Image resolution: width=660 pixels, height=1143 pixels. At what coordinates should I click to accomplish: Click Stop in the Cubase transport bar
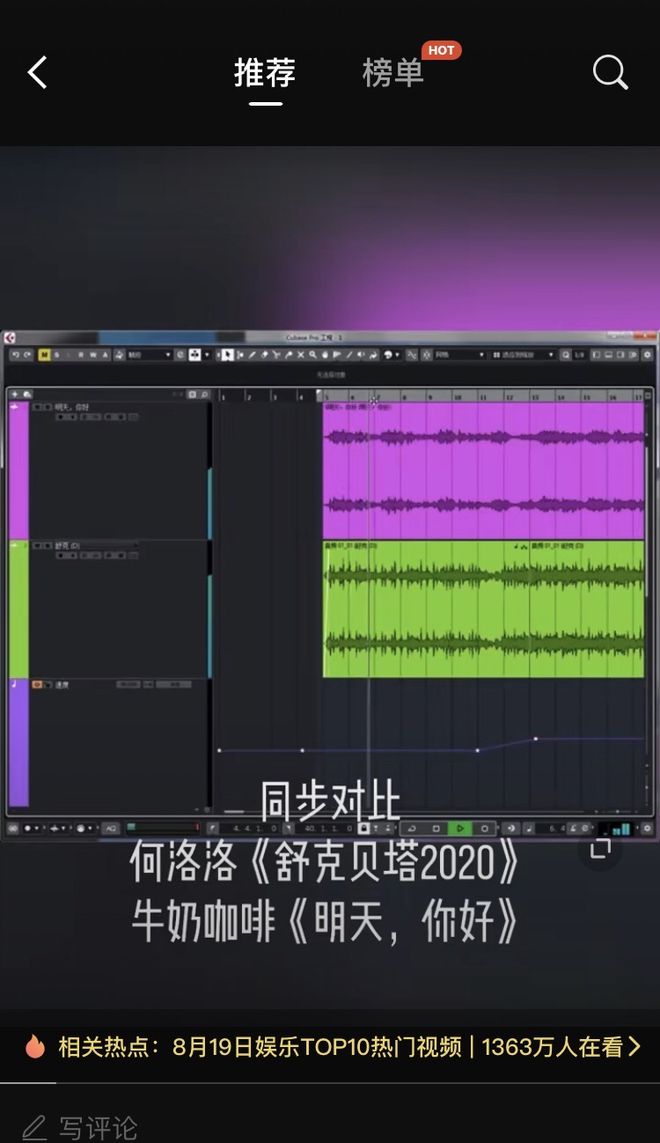436,829
